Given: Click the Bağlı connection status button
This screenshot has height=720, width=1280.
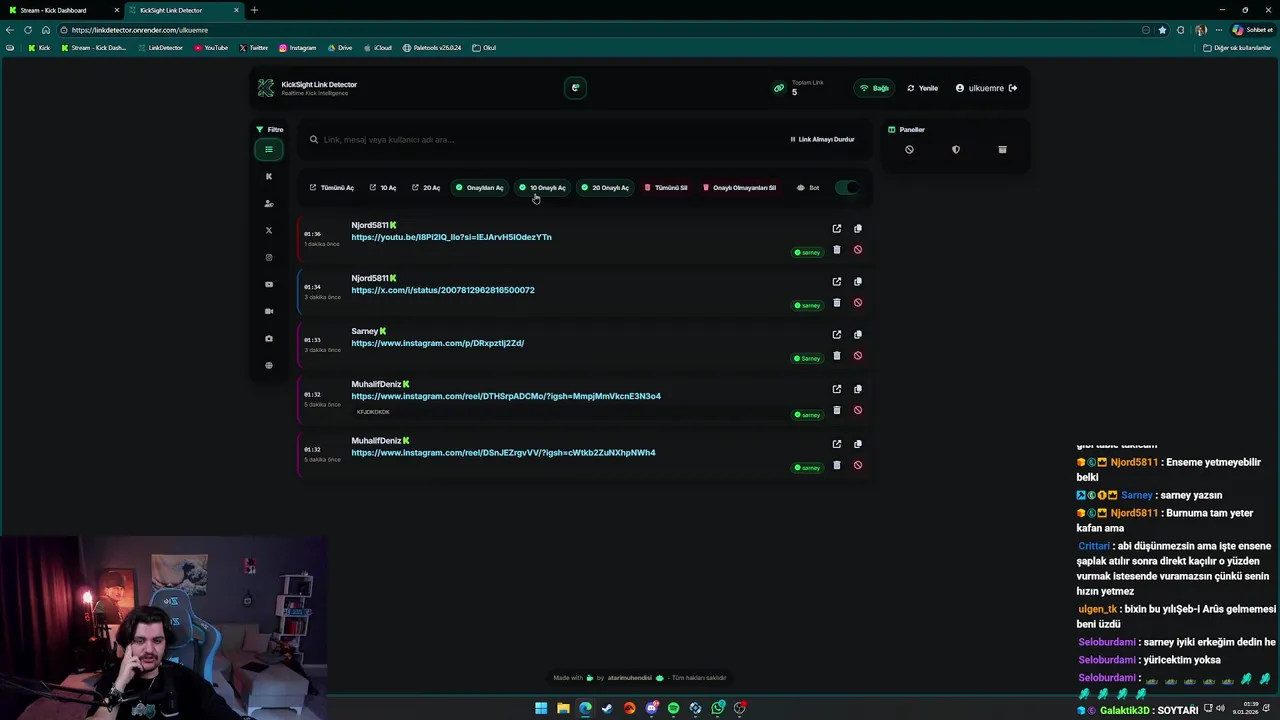Looking at the screenshot, I should coord(874,88).
